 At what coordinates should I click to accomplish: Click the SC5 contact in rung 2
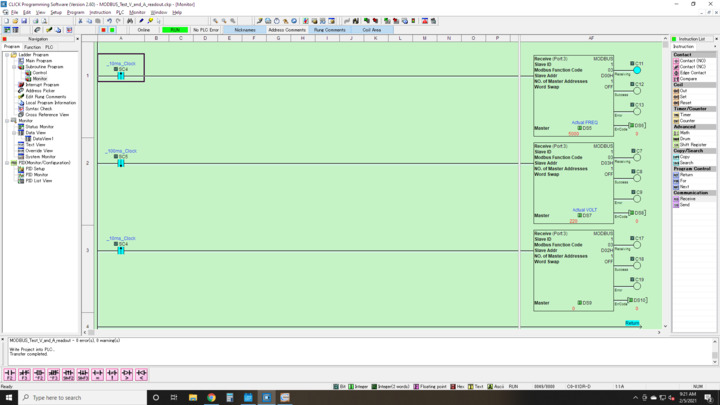pos(121,162)
